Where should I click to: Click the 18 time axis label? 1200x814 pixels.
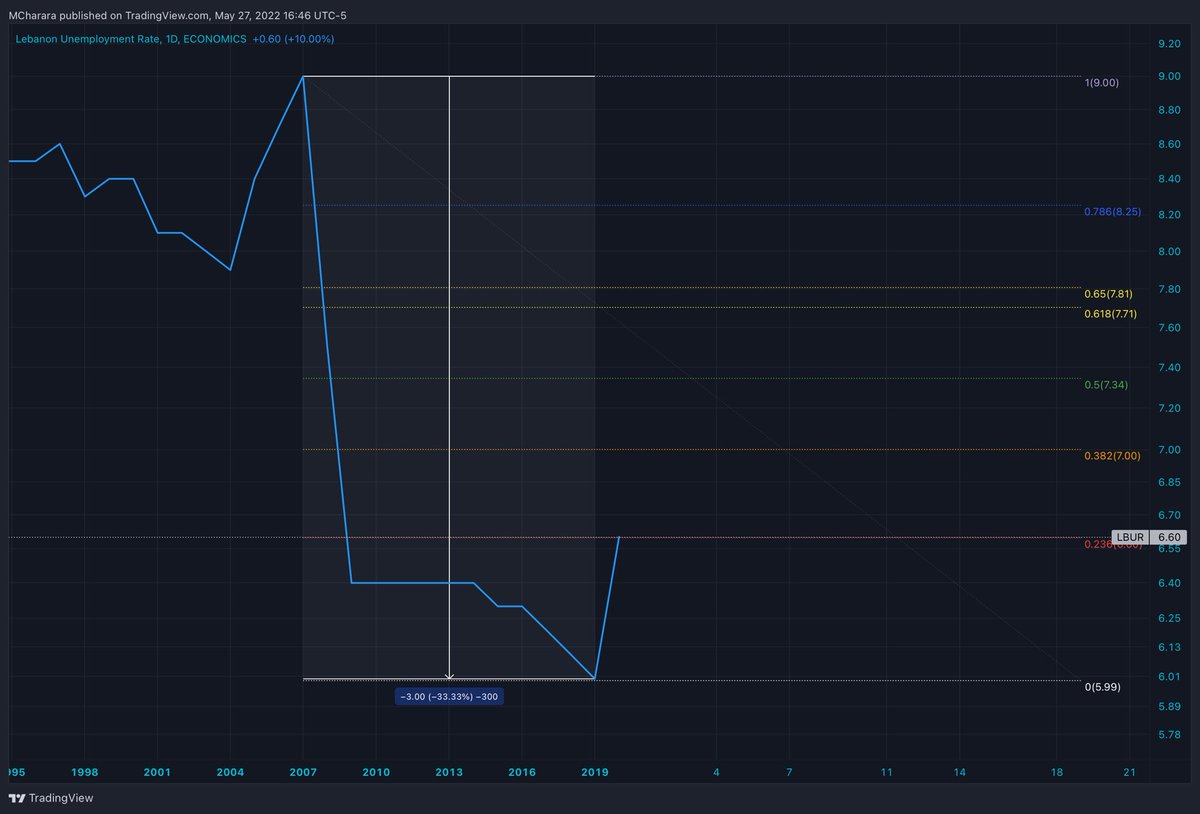click(1057, 772)
